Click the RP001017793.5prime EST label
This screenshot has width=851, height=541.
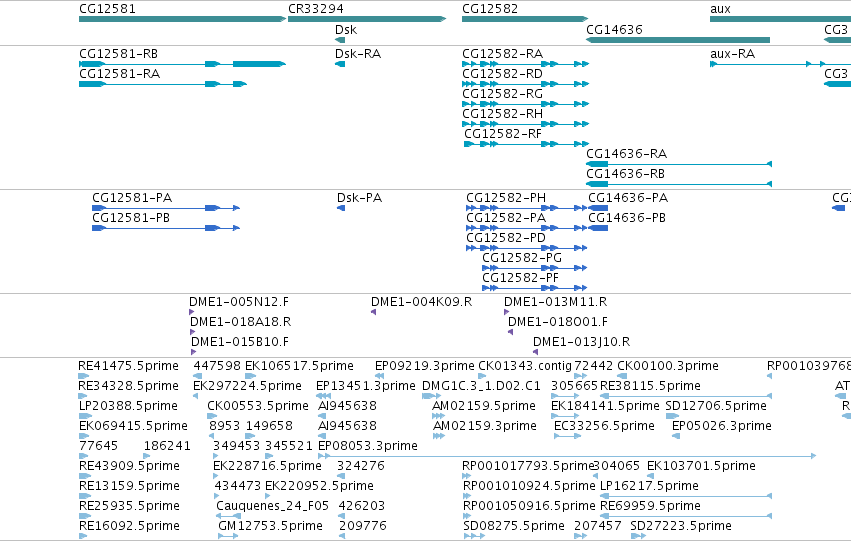[x=528, y=467]
